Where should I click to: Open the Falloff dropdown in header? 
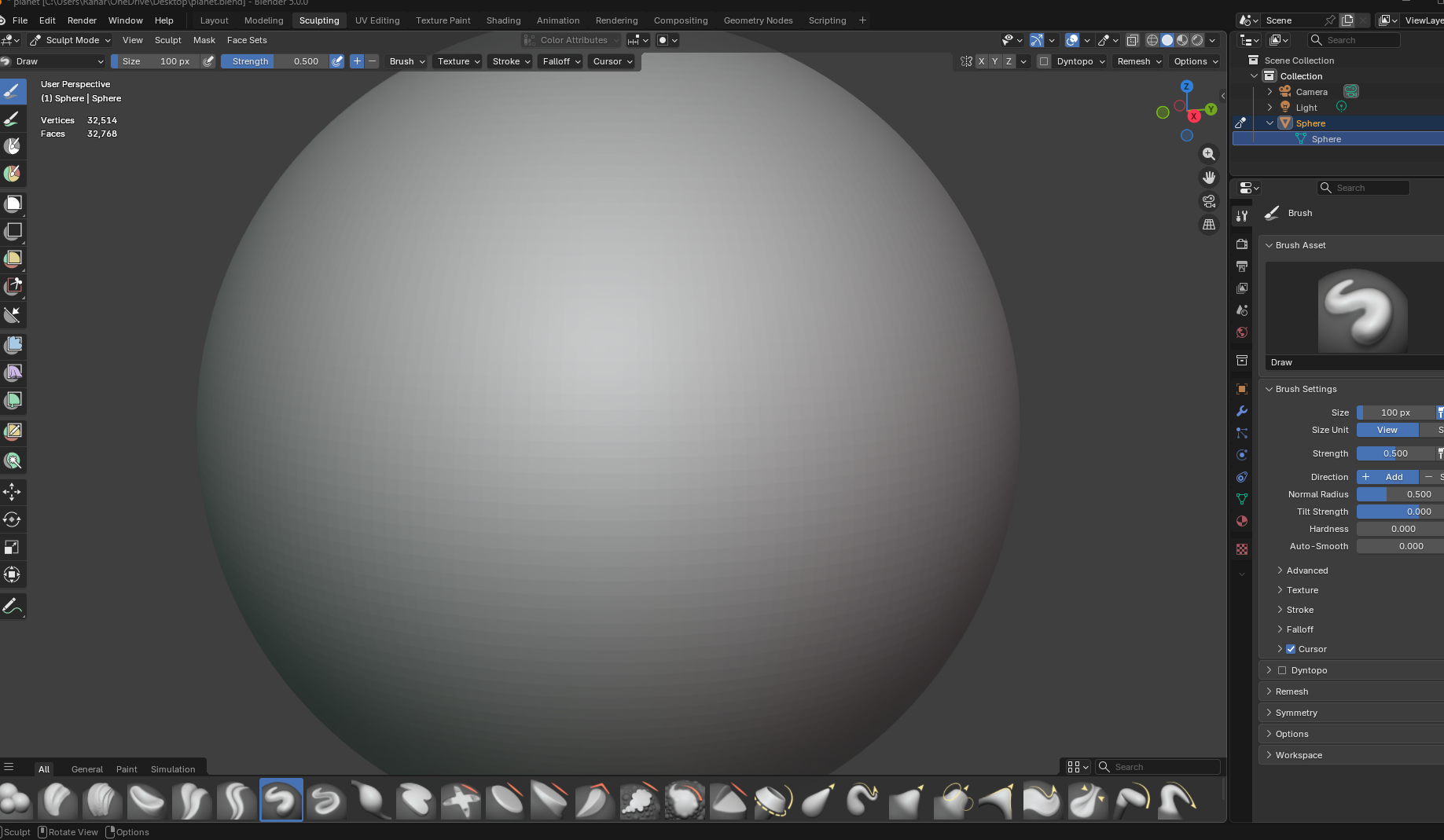point(560,61)
